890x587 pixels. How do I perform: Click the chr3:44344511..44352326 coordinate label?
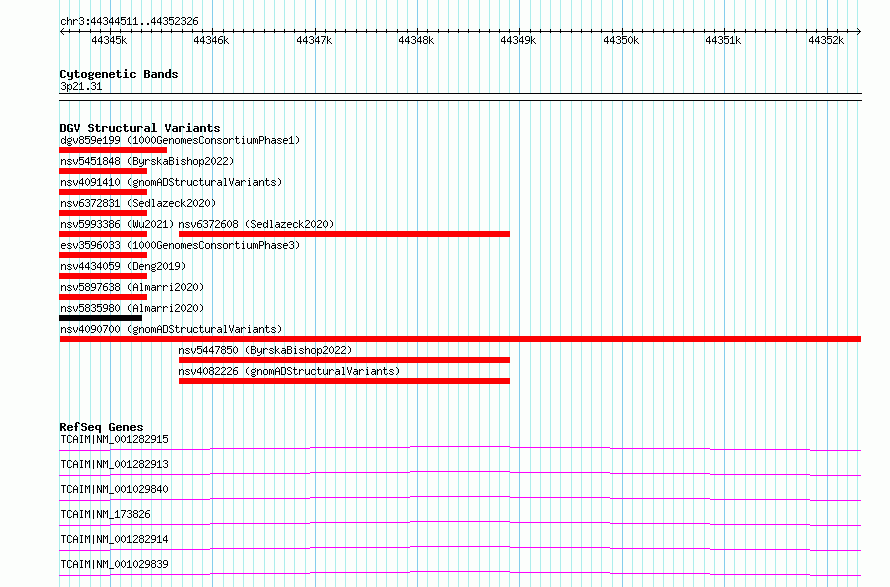click(x=129, y=22)
